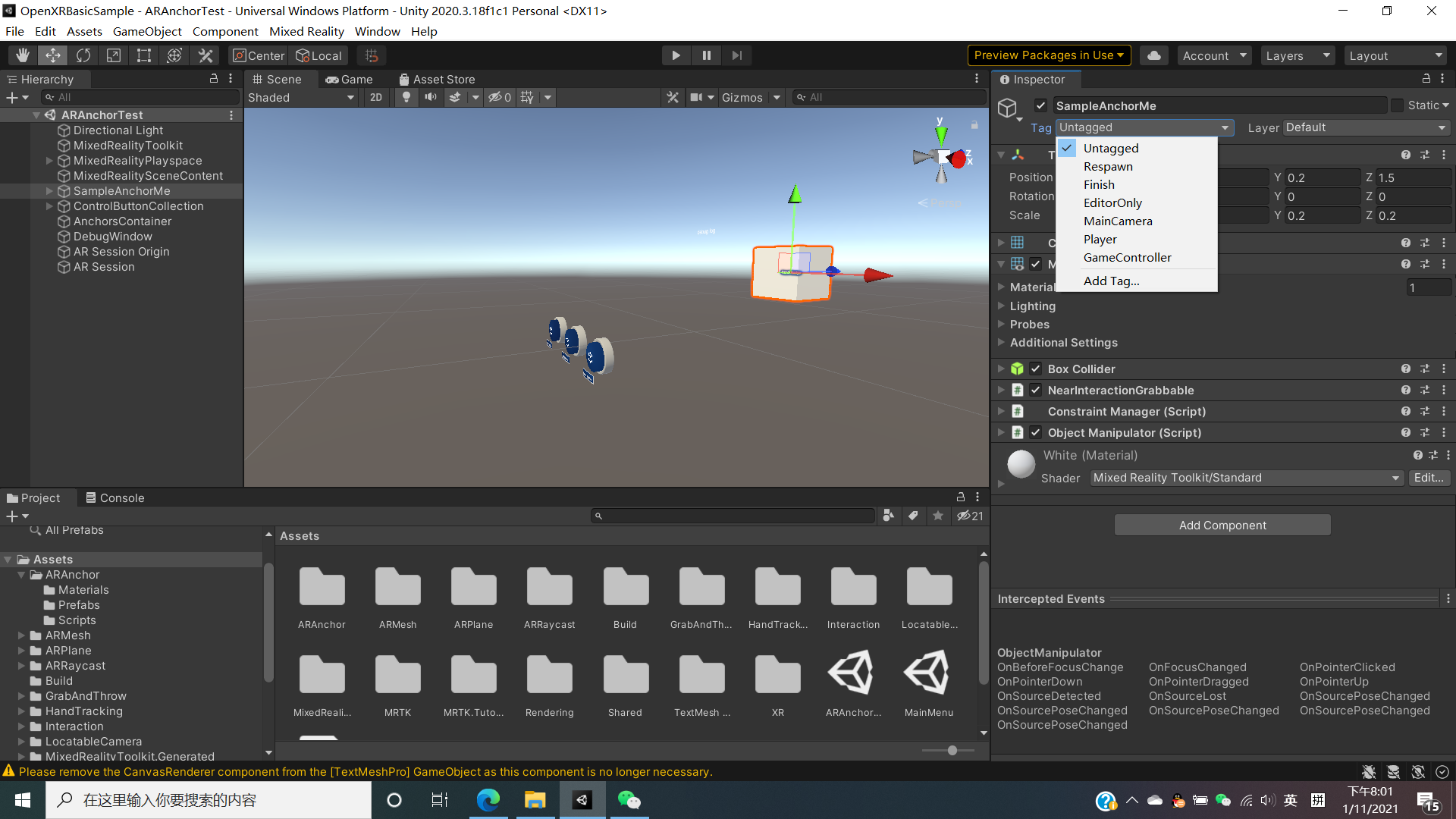The width and height of the screenshot is (1456, 819).
Task: Toggle scene effects (skybox) icon
Action: (x=455, y=97)
